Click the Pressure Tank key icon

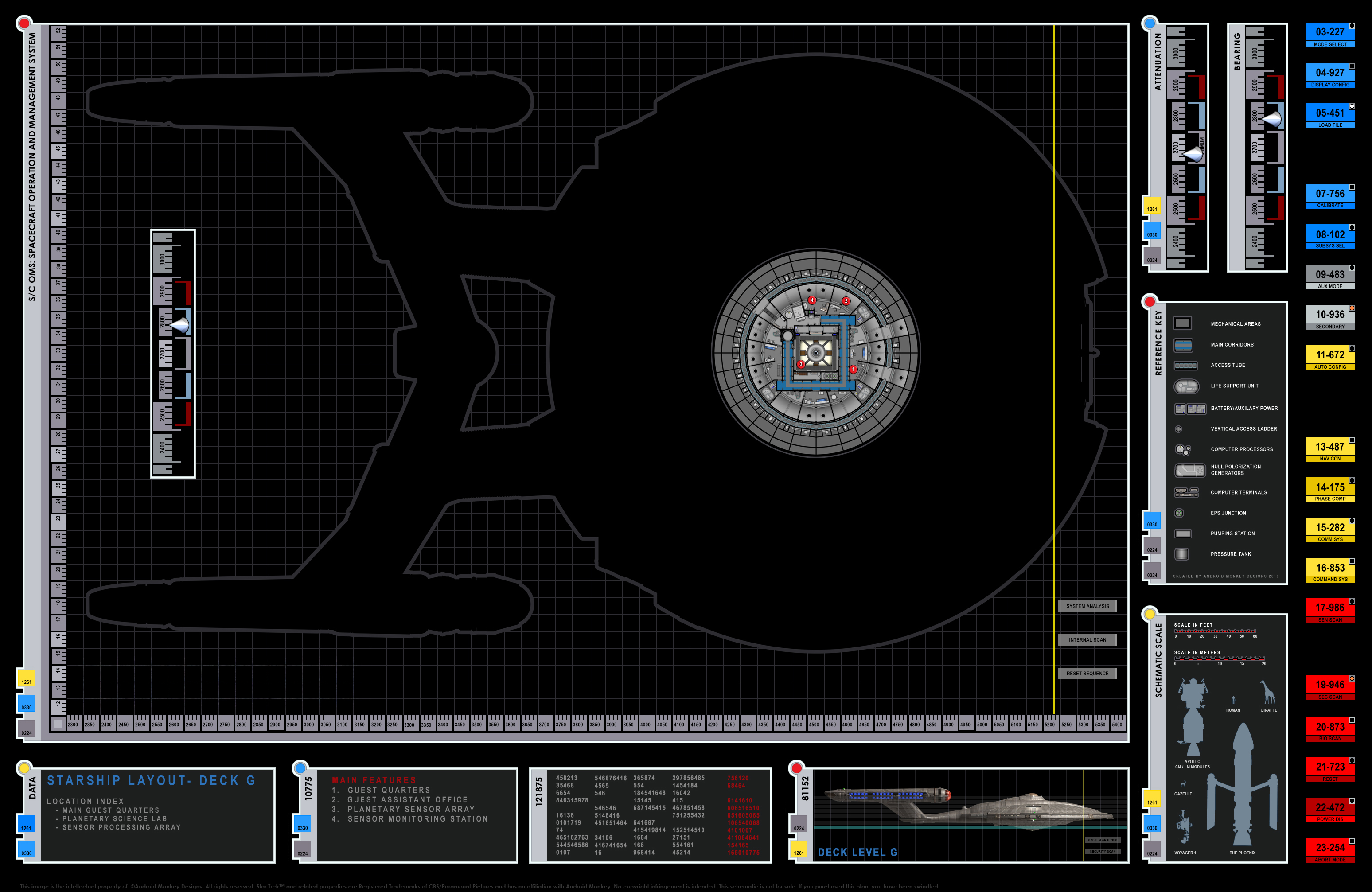pyautogui.click(x=1182, y=554)
